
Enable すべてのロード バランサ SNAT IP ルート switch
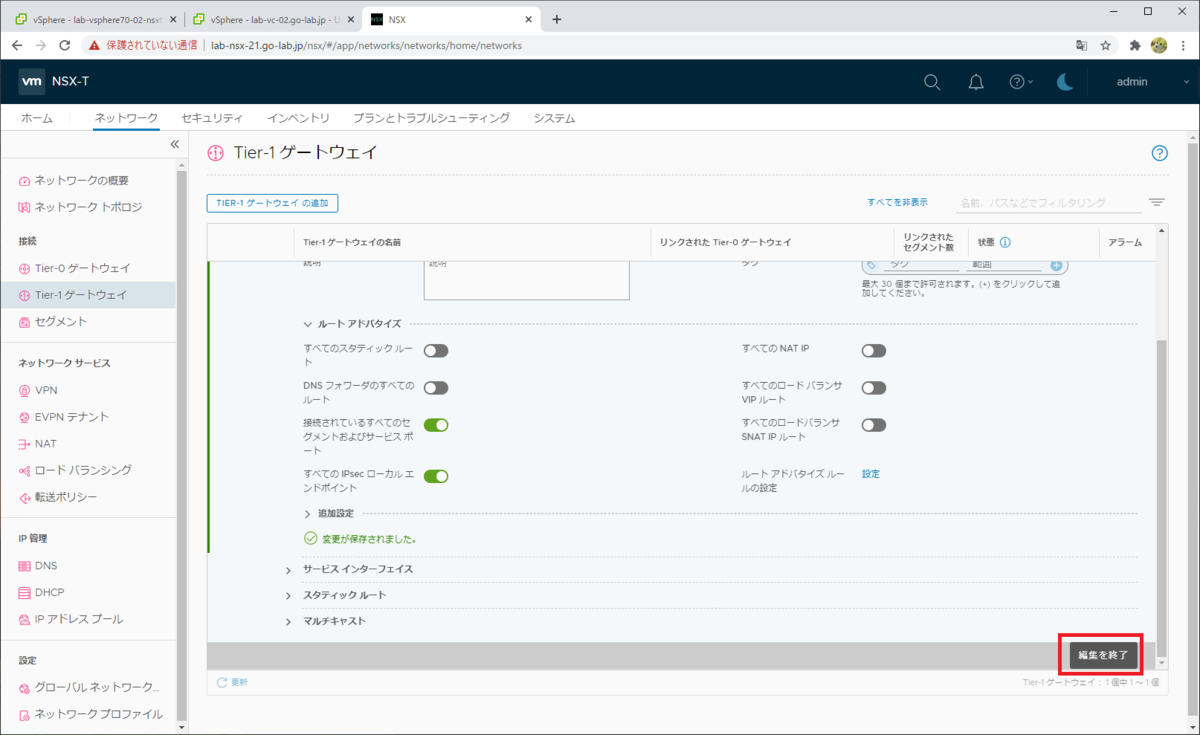coord(874,425)
